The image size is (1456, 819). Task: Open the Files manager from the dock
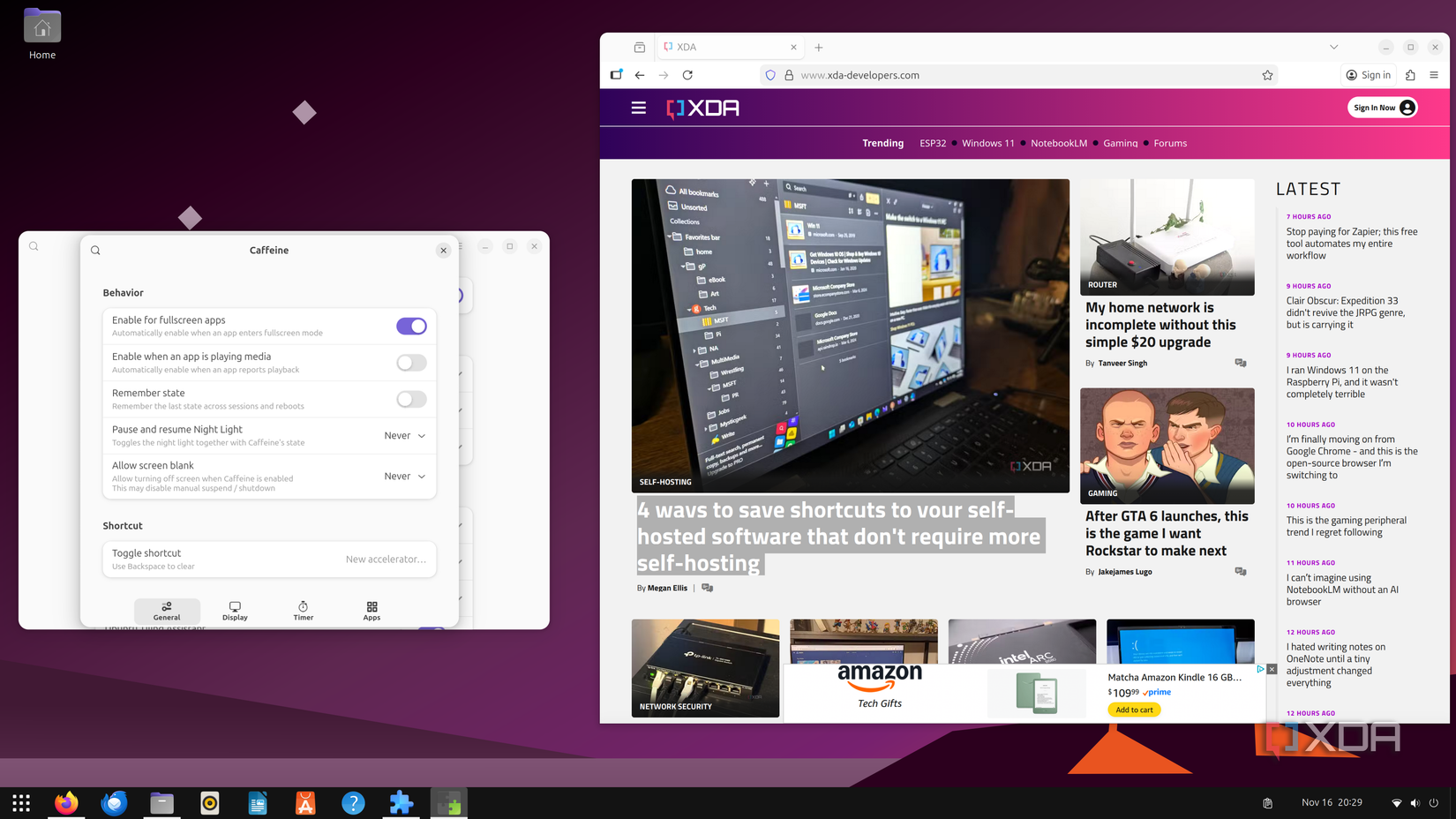(x=161, y=803)
